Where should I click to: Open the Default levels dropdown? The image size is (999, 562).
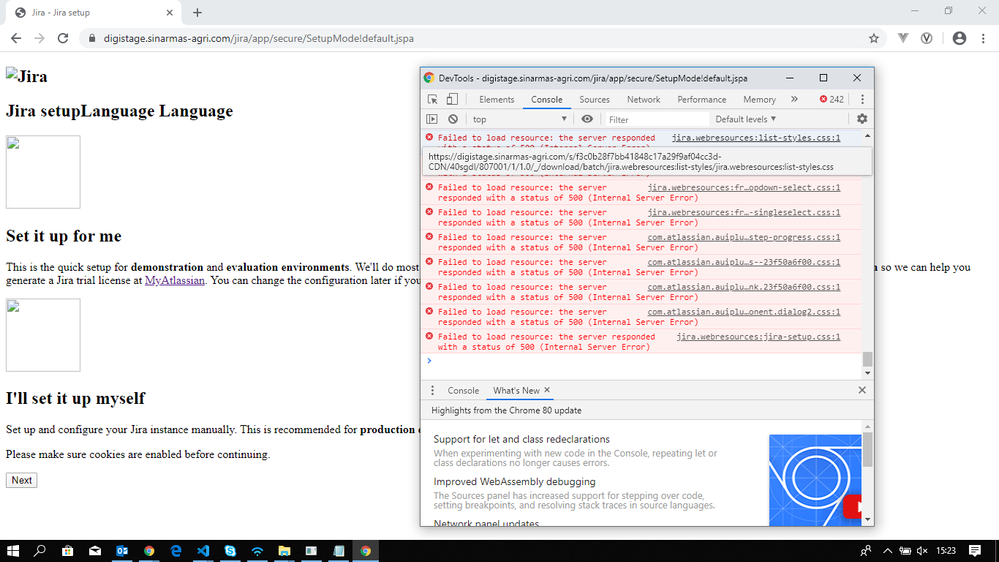pos(745,119)
